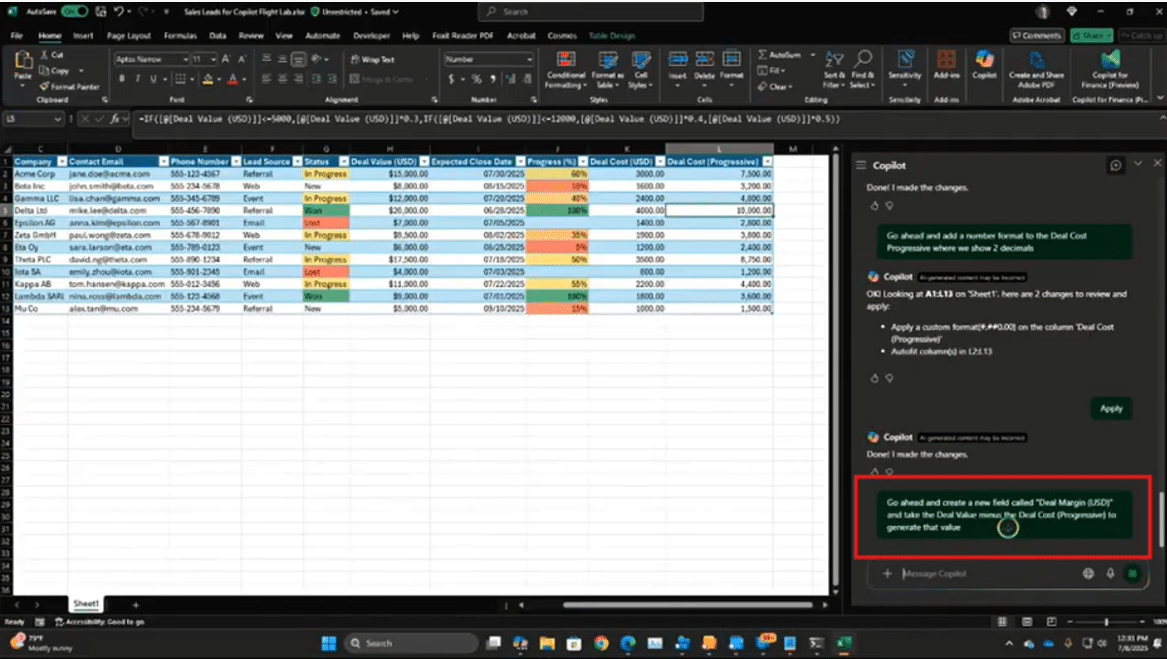Turn off the AutoSave toggle
Screen dimensions: 1167x659
tap(75, 12)
